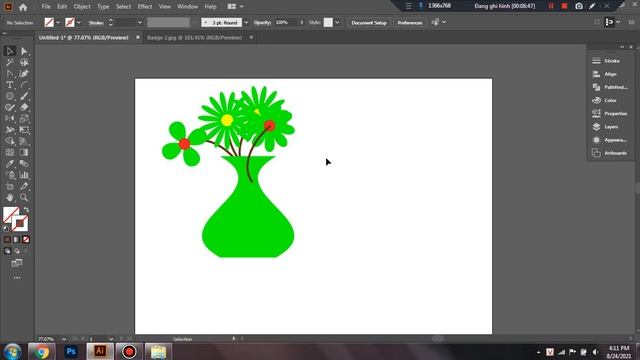Select the Column Graph tool

click(24, 175)
